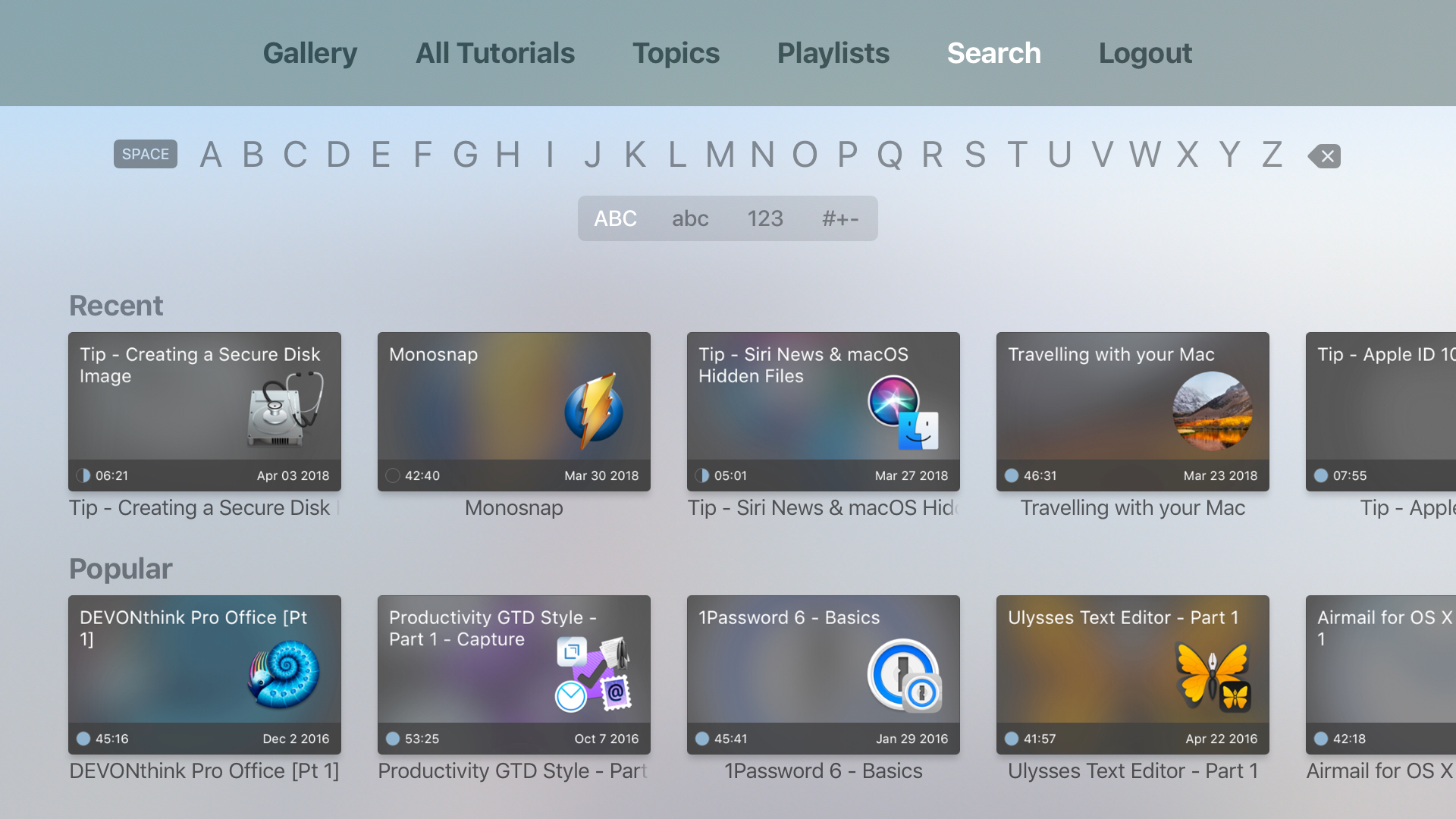Switch keyboard to lowercase abc mode
1456x819 pixels.
690,218
